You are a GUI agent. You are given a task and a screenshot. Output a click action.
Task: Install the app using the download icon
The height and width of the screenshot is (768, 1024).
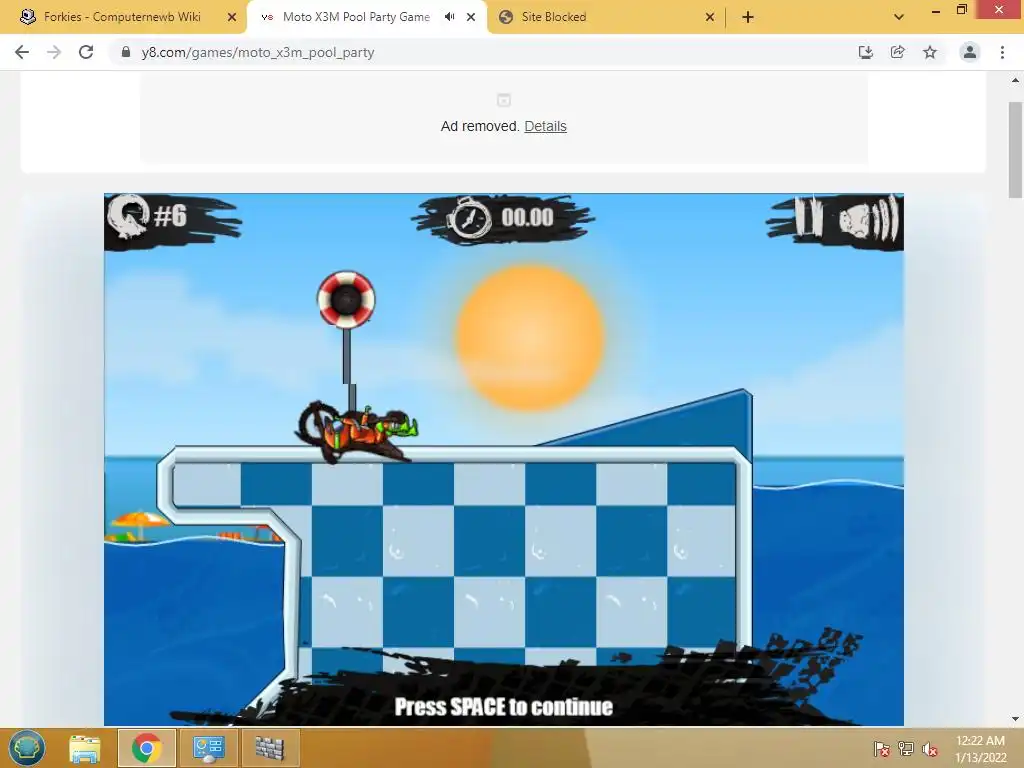[866, 52]
